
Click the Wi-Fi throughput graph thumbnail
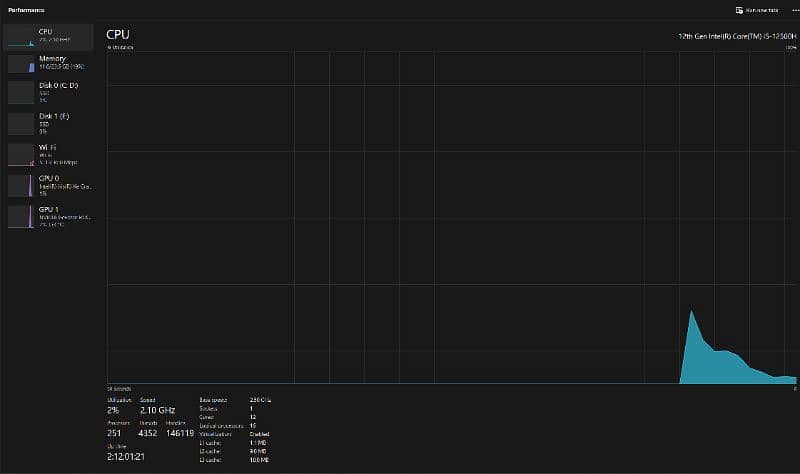[20, 155]
